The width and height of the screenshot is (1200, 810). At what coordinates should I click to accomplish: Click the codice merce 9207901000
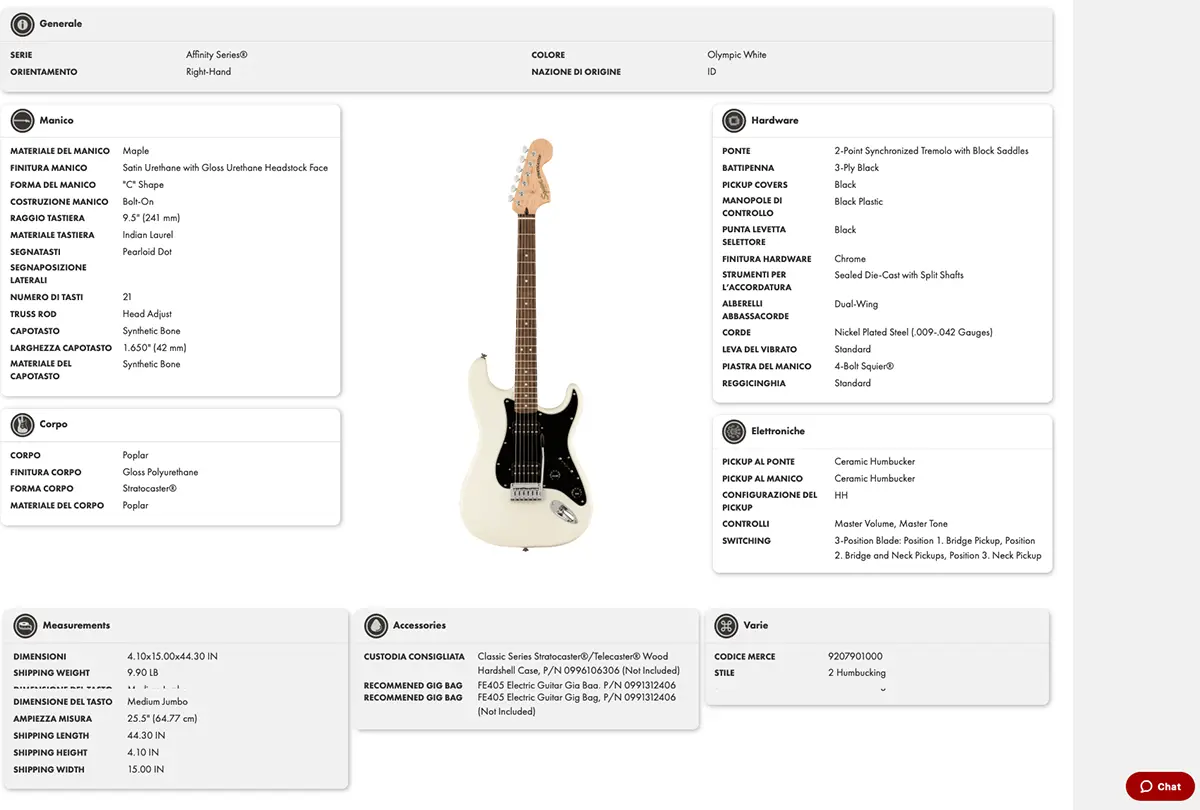pos(855,657)
